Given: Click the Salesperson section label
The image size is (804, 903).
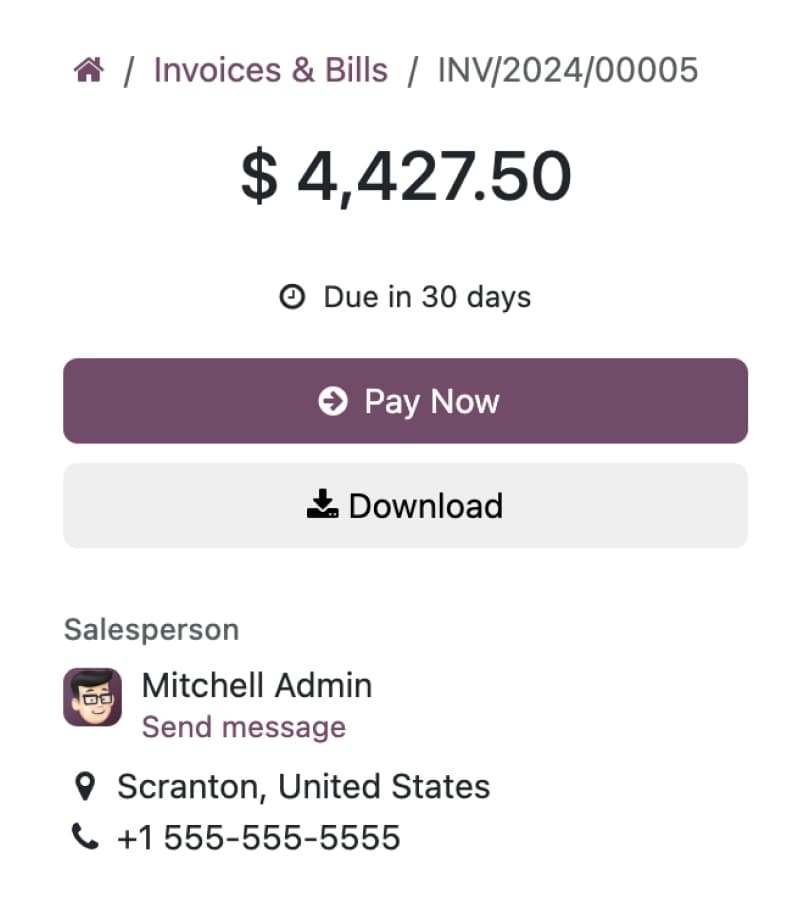Looking at the screenshot, I should click(x=151, y=629).
